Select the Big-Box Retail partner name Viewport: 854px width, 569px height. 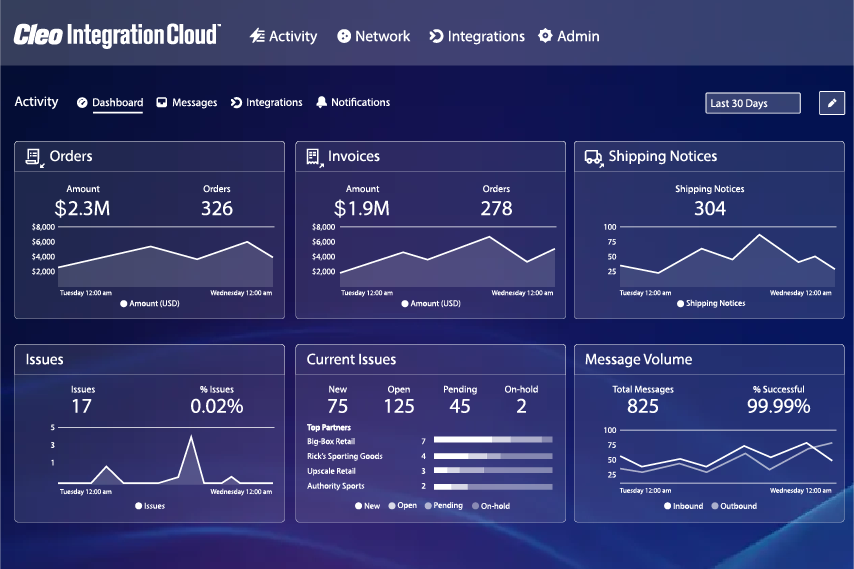click(331, 441)
